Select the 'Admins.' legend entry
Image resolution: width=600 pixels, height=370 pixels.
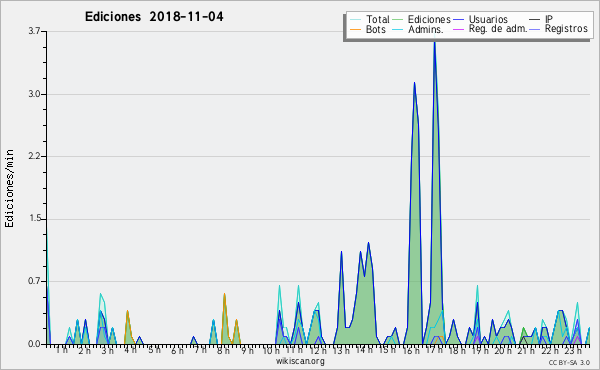[x=426, y=29]
